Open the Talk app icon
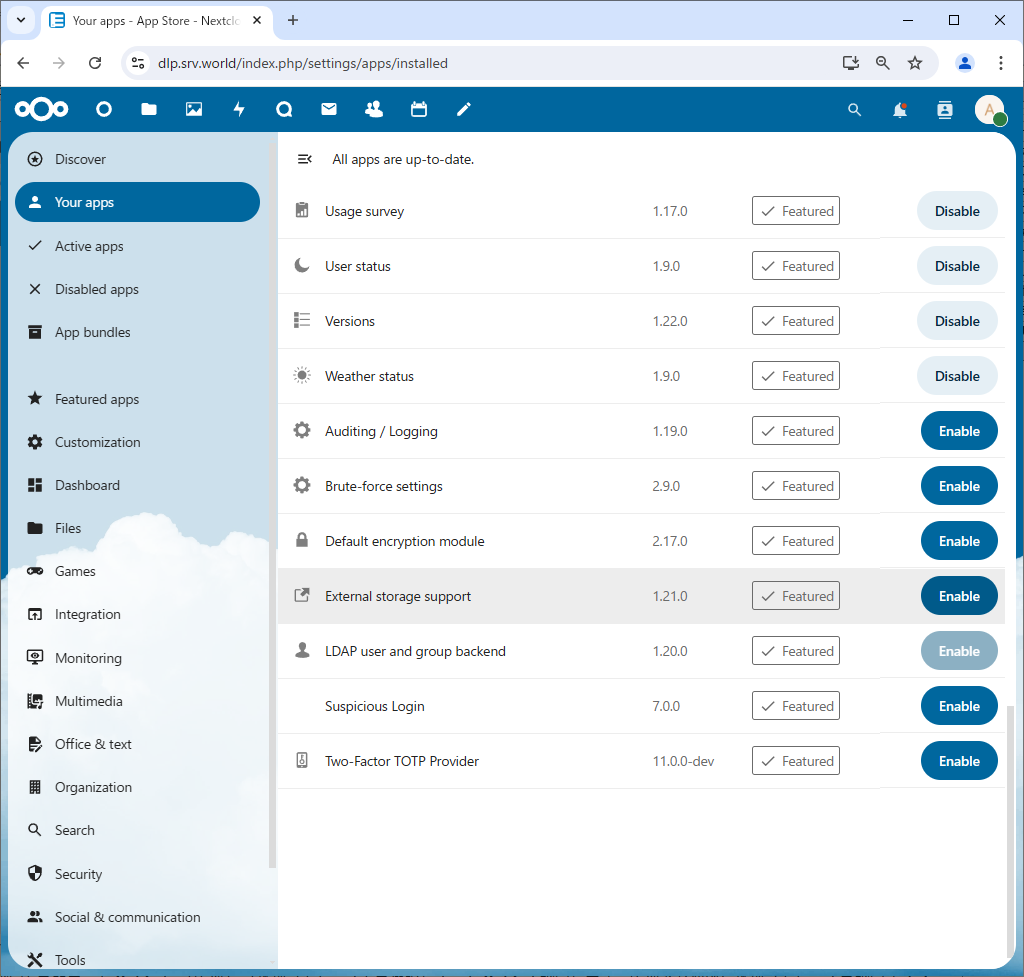This screenshot has width=1024, height=977. coord(284,110)
